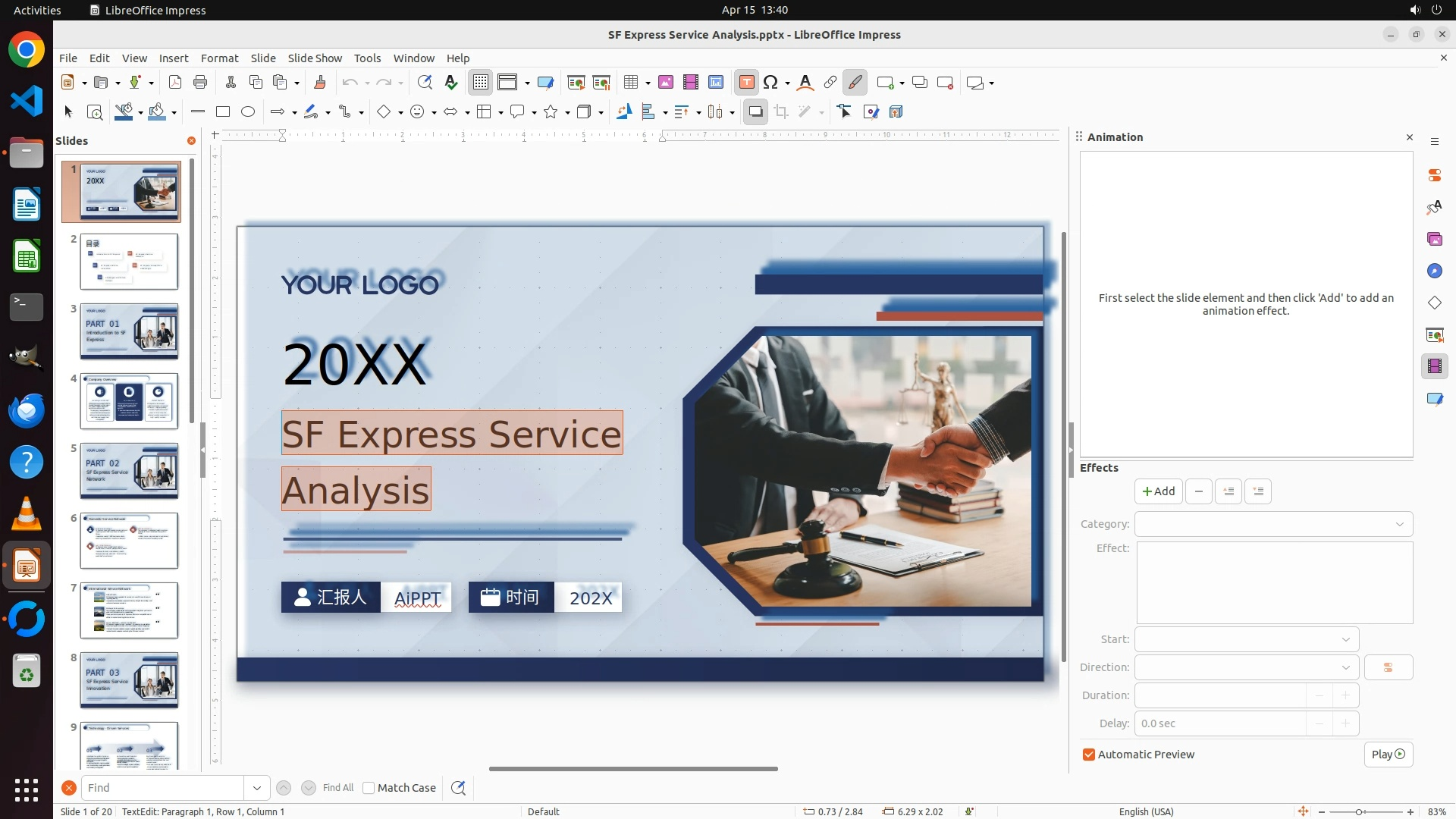The width and height of the screenshot is (1456, 819).
Task: Open the Slide Show menu
Action: click(x=315, y=58)
